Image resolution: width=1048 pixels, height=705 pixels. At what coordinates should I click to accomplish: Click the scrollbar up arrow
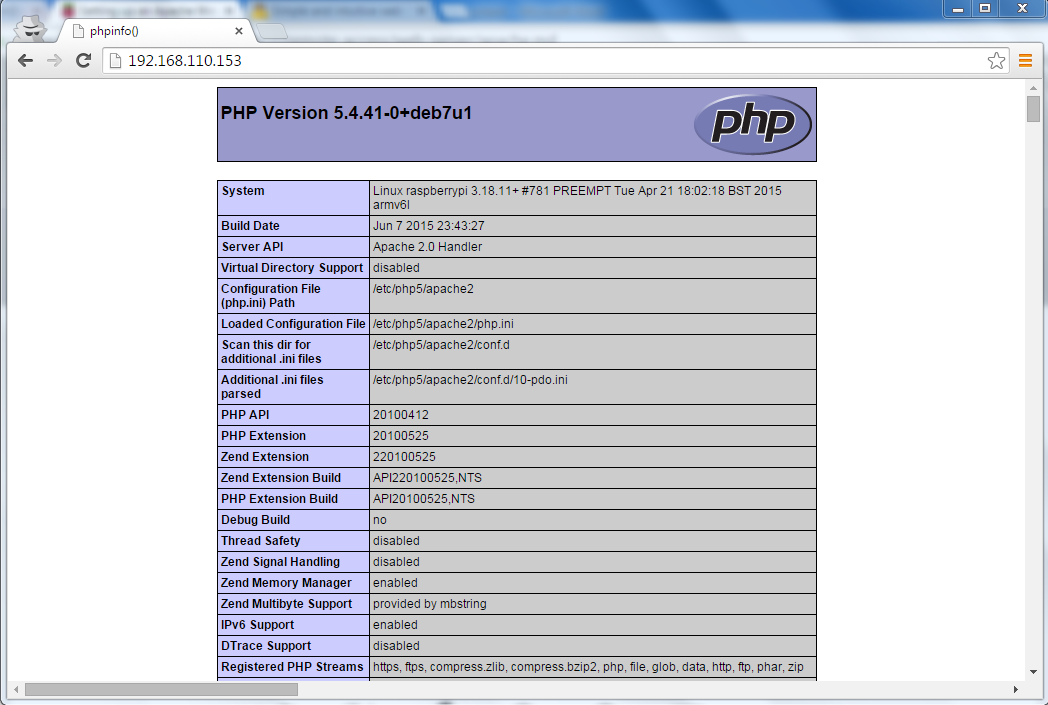pos(1034,88)
